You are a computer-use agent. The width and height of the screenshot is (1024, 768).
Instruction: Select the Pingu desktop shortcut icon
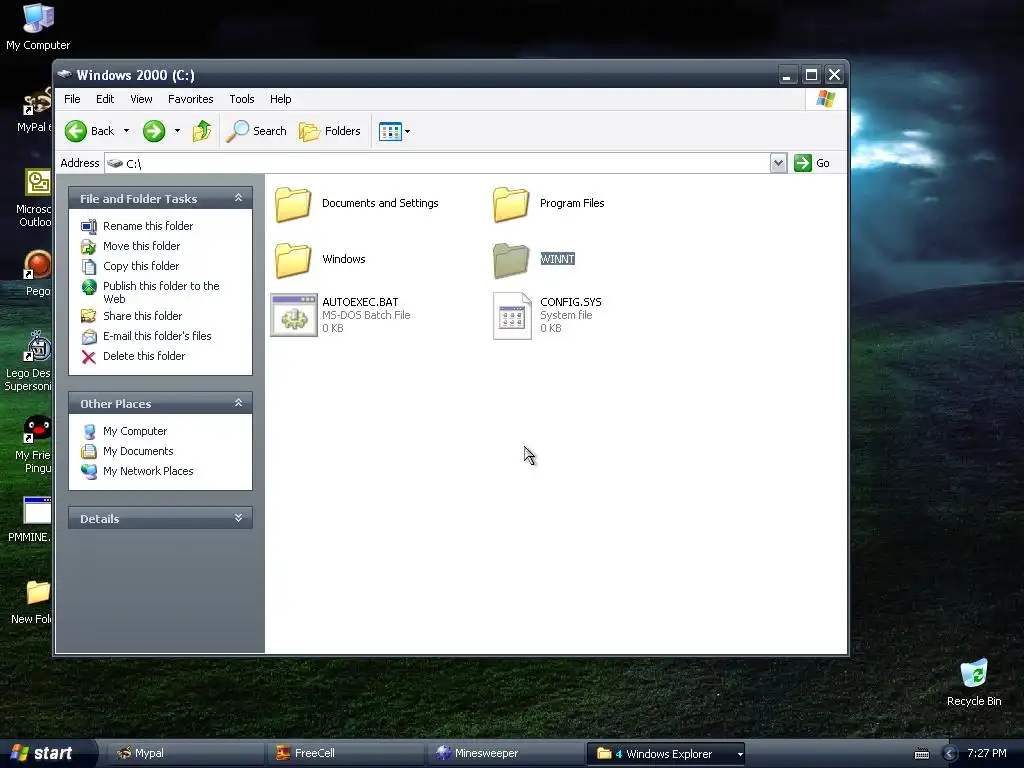point(37,428)
